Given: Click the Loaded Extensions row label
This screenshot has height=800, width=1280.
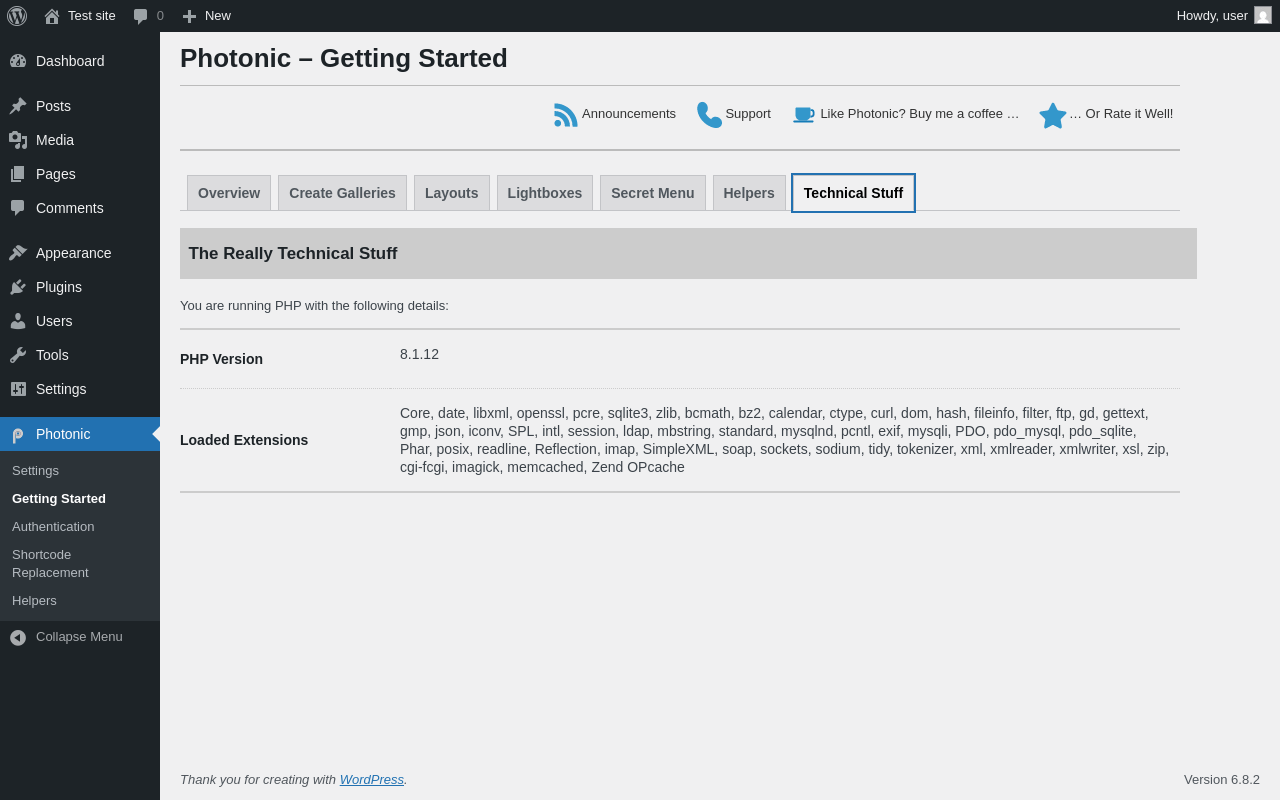Looking at the screenshot, I should point(244,440).
